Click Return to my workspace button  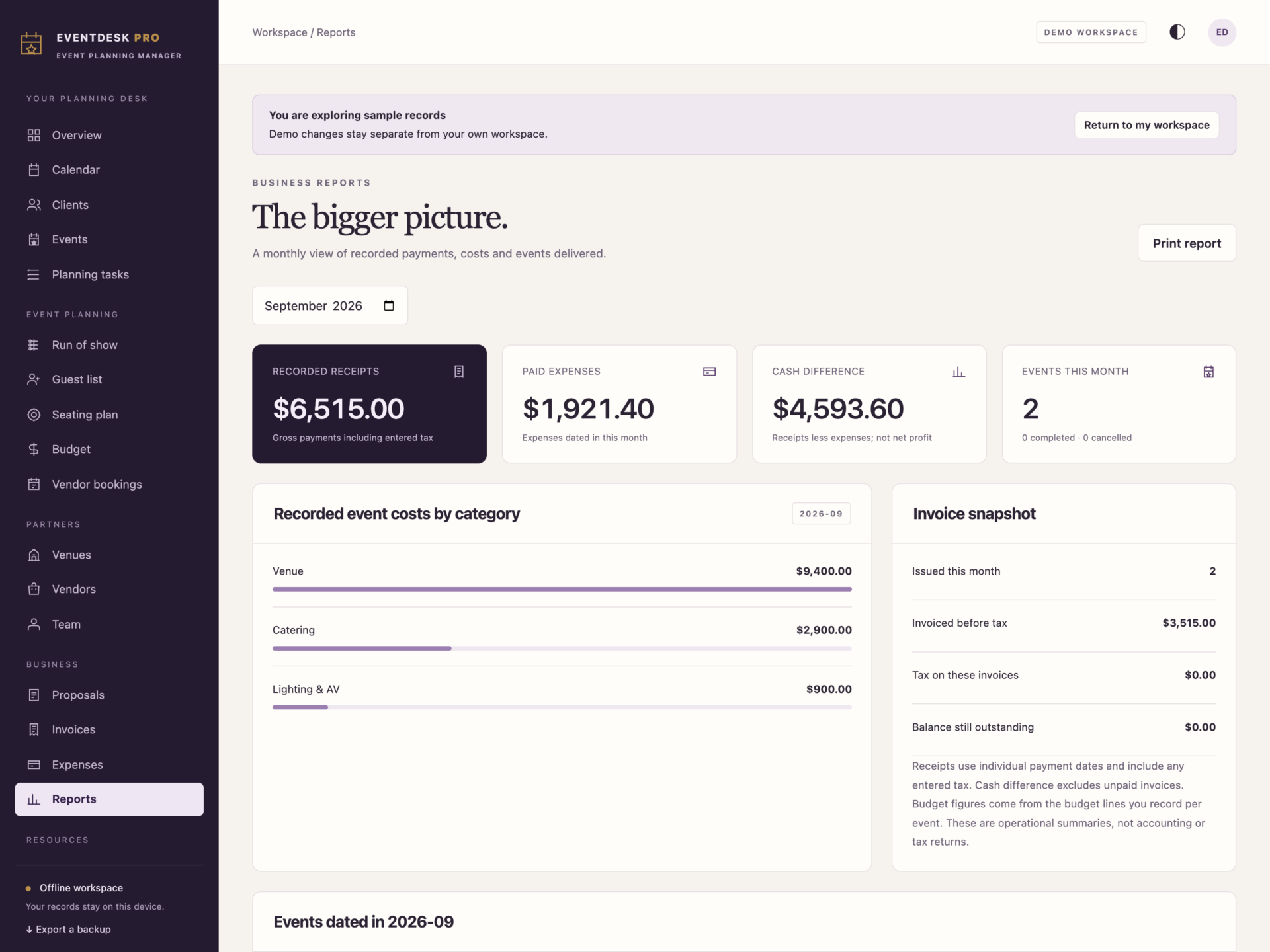point(1146,125)
